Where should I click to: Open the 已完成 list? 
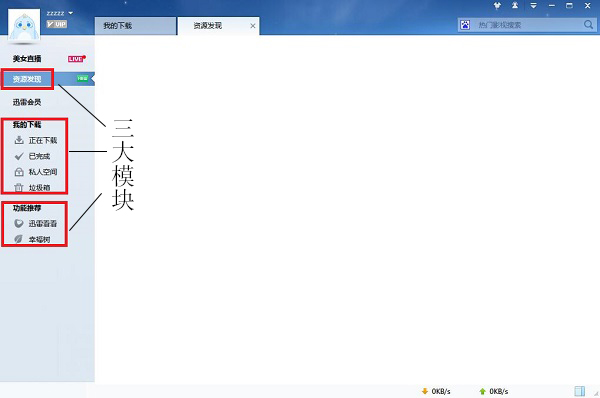pyautogui.click(x=39, y=156)
